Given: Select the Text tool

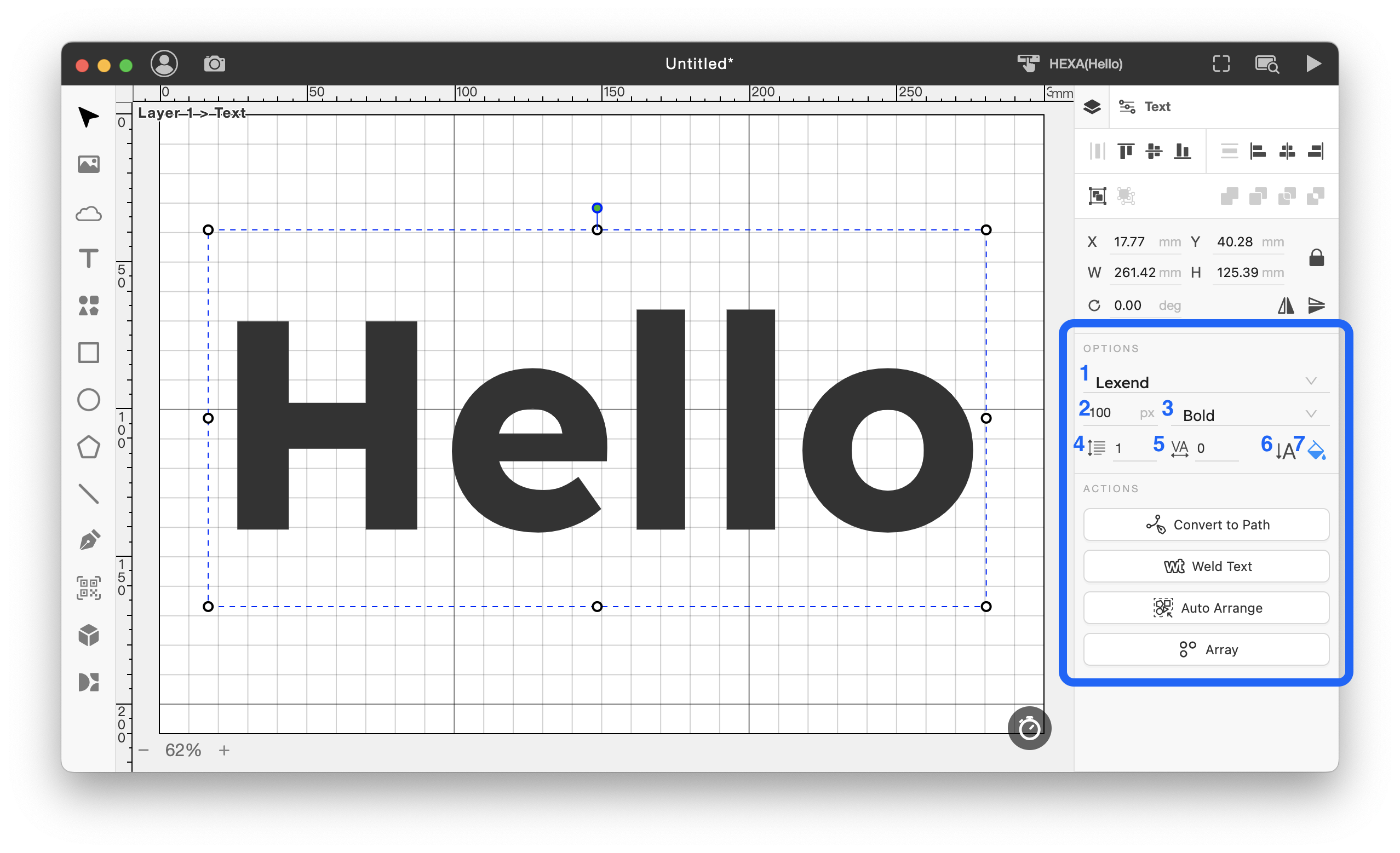Looking at the screenshot, I should 89,259.
